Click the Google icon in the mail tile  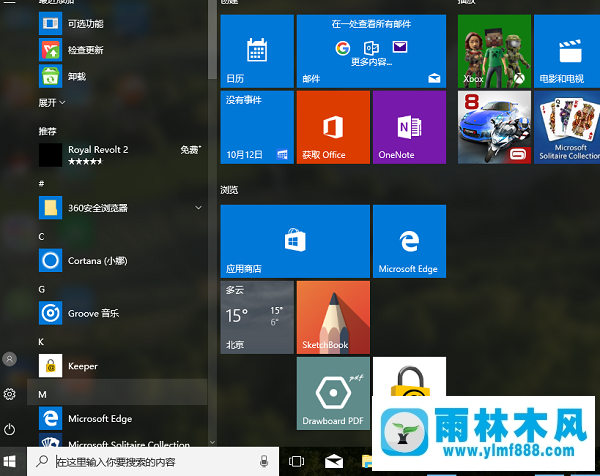coord(343,48)
